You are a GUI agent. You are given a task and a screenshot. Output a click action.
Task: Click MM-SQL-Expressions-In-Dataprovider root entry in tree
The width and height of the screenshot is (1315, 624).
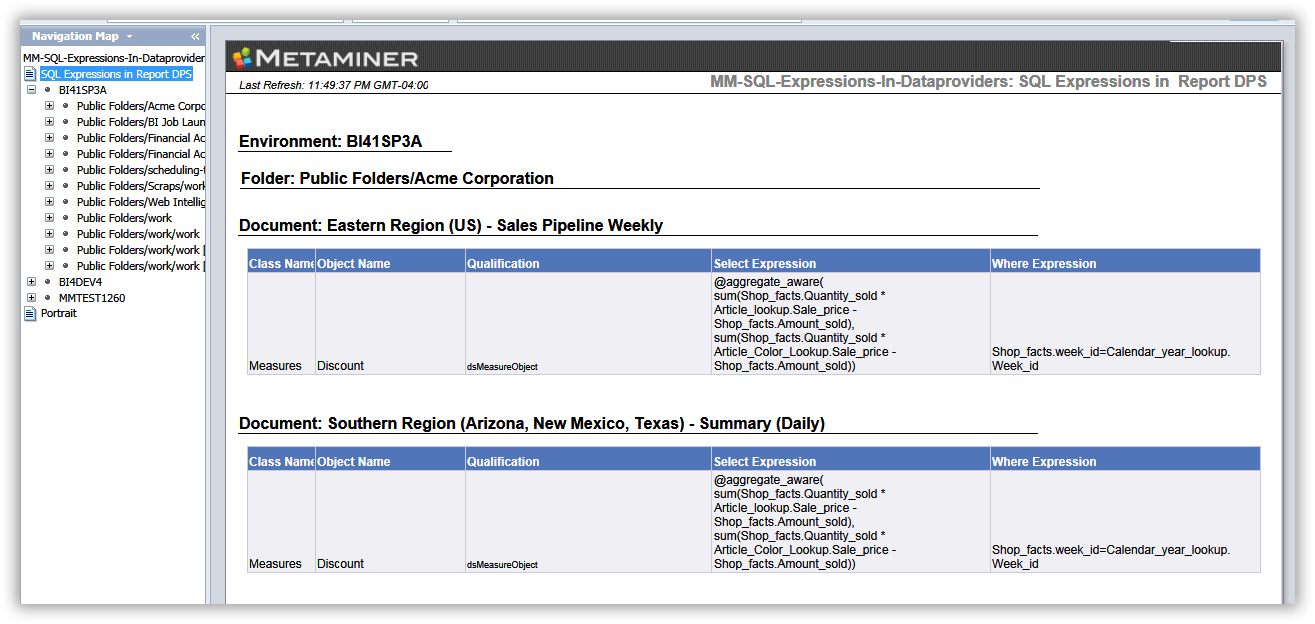(x=114, y=58)
